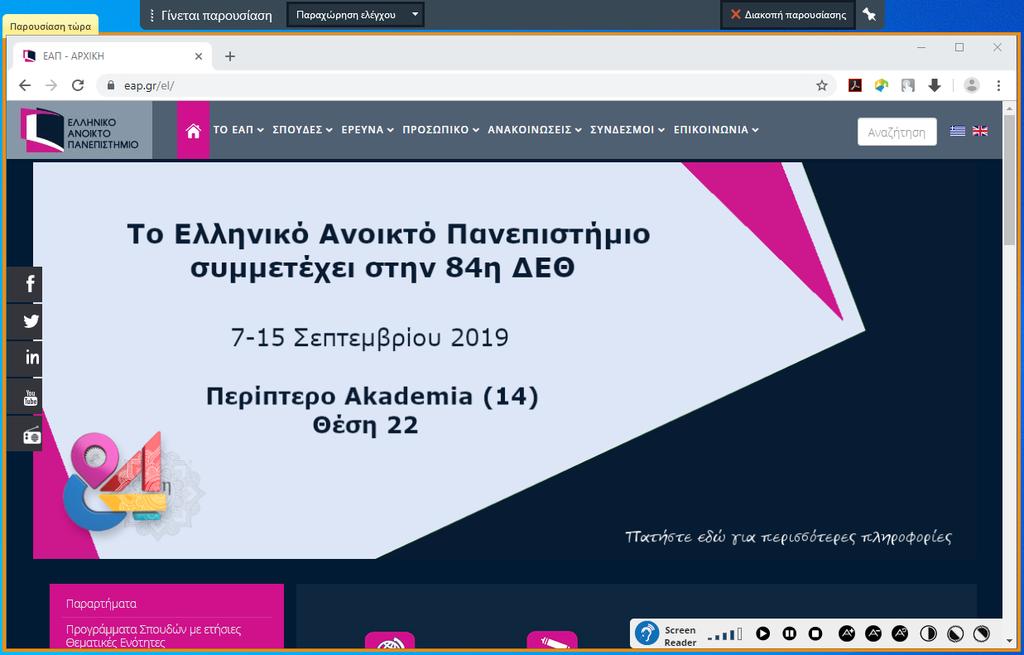Screen dimensions: 1024x655
Task: Stop presenting with Διακοπή παρουσίασης
Action: coord(788,14)
